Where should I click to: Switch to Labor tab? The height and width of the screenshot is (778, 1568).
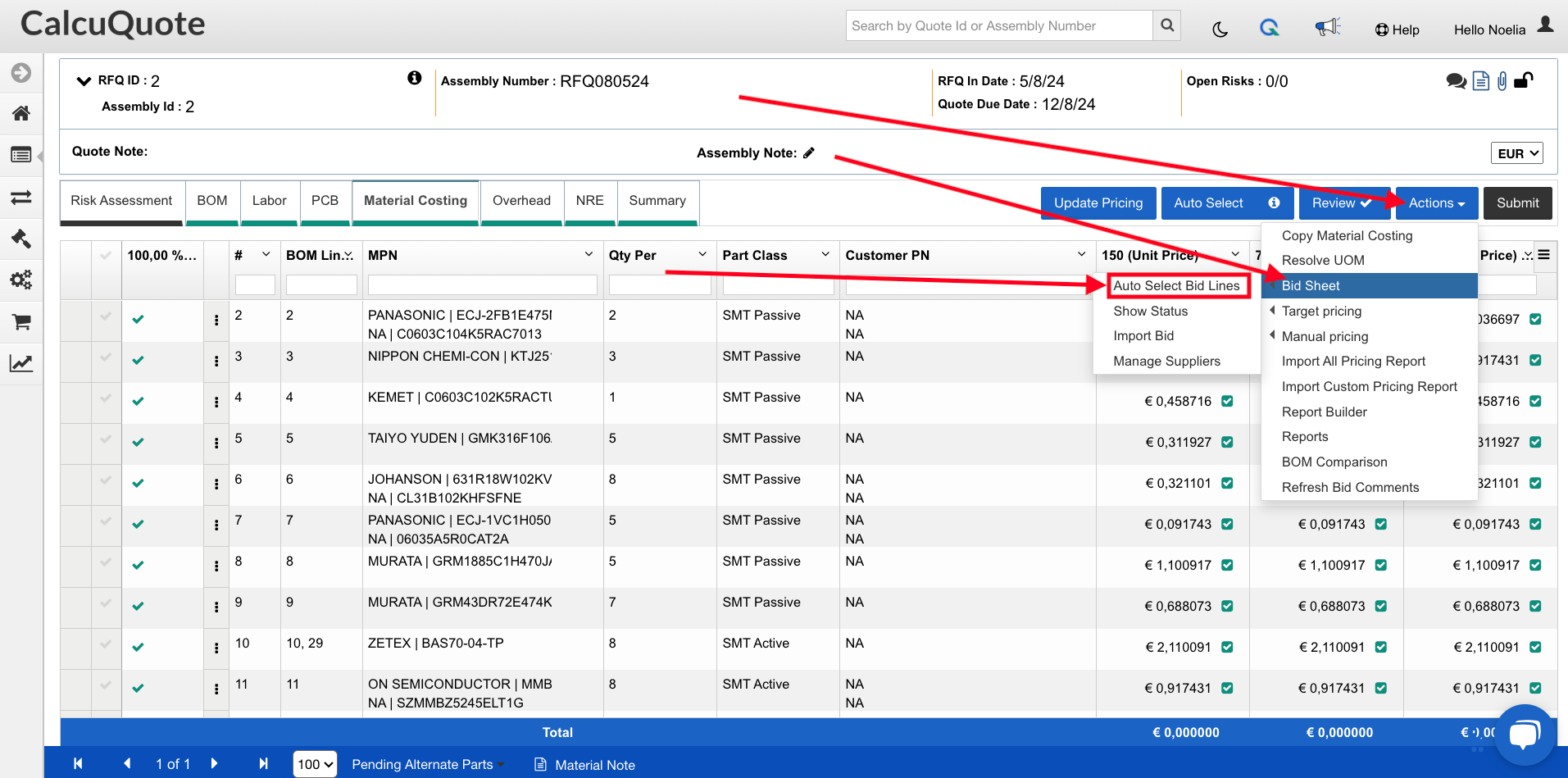[x=270, y=201]
